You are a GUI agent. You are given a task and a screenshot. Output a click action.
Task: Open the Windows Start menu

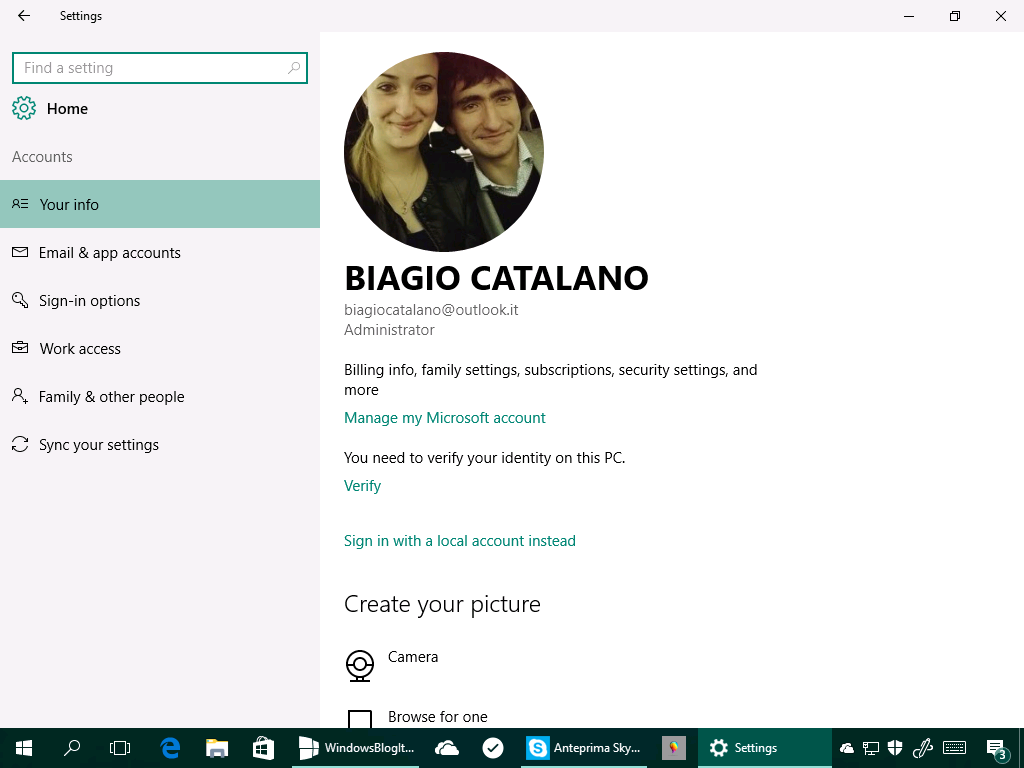click(24, 748)
